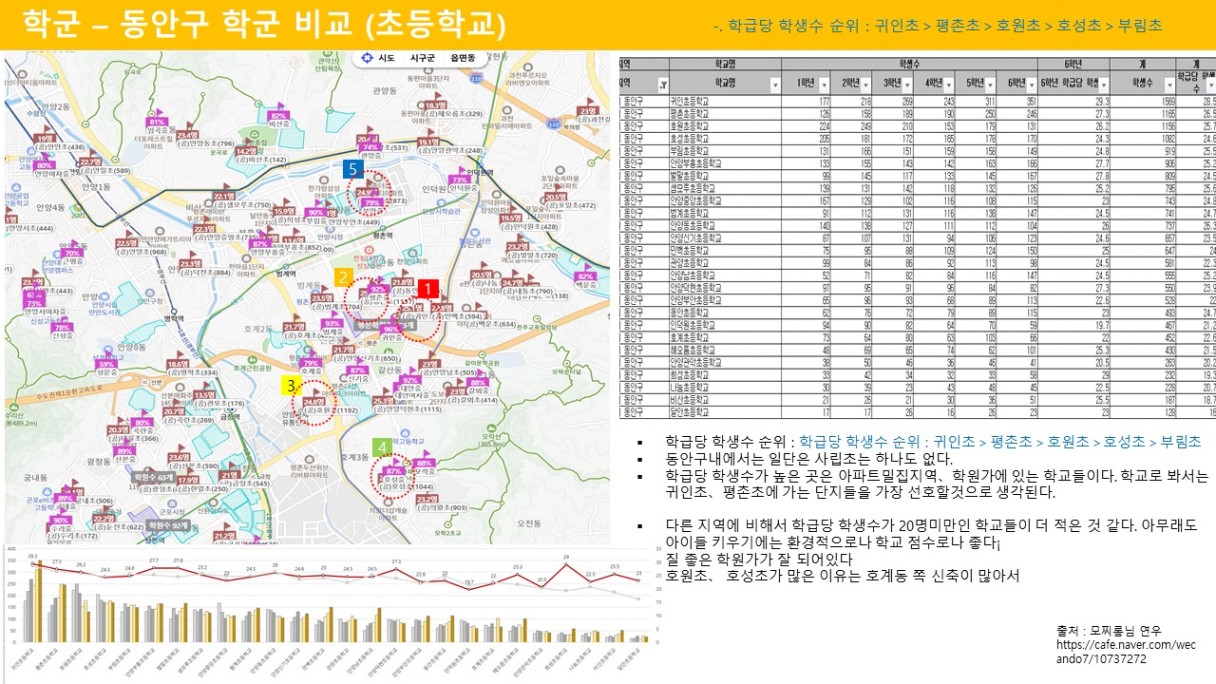The image size is (1216, 684).
Task: Click the blue compass icon beside 시도
Action: point(368,58)
